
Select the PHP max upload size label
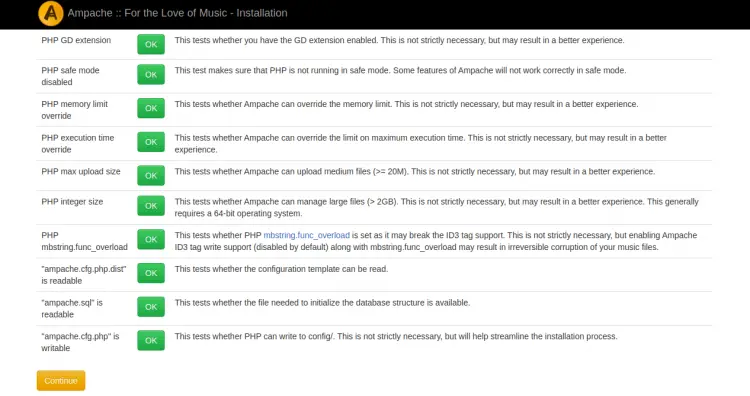(81, 171)
